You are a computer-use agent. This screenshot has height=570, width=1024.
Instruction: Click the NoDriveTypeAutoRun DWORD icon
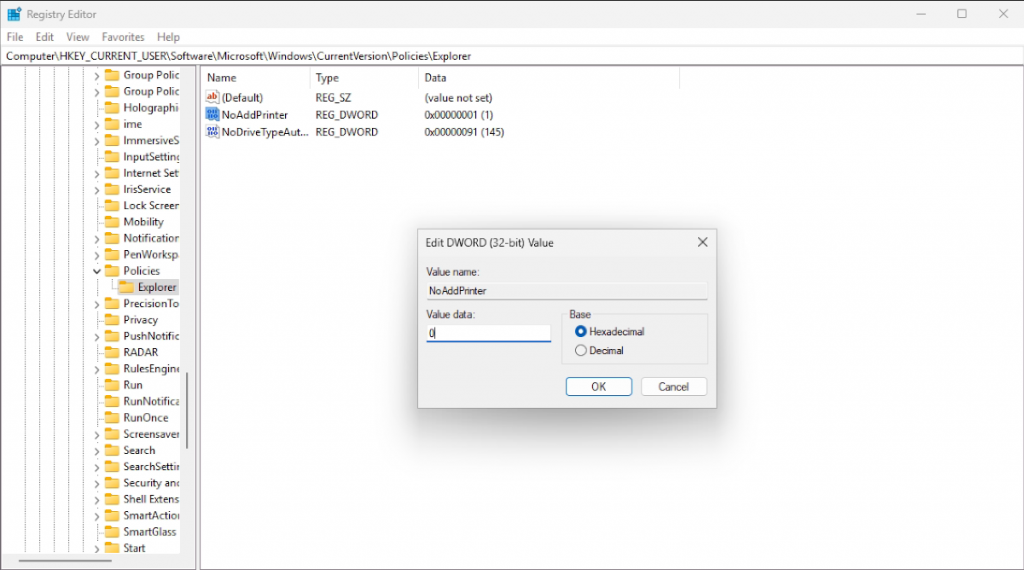(x=212, y=132)
